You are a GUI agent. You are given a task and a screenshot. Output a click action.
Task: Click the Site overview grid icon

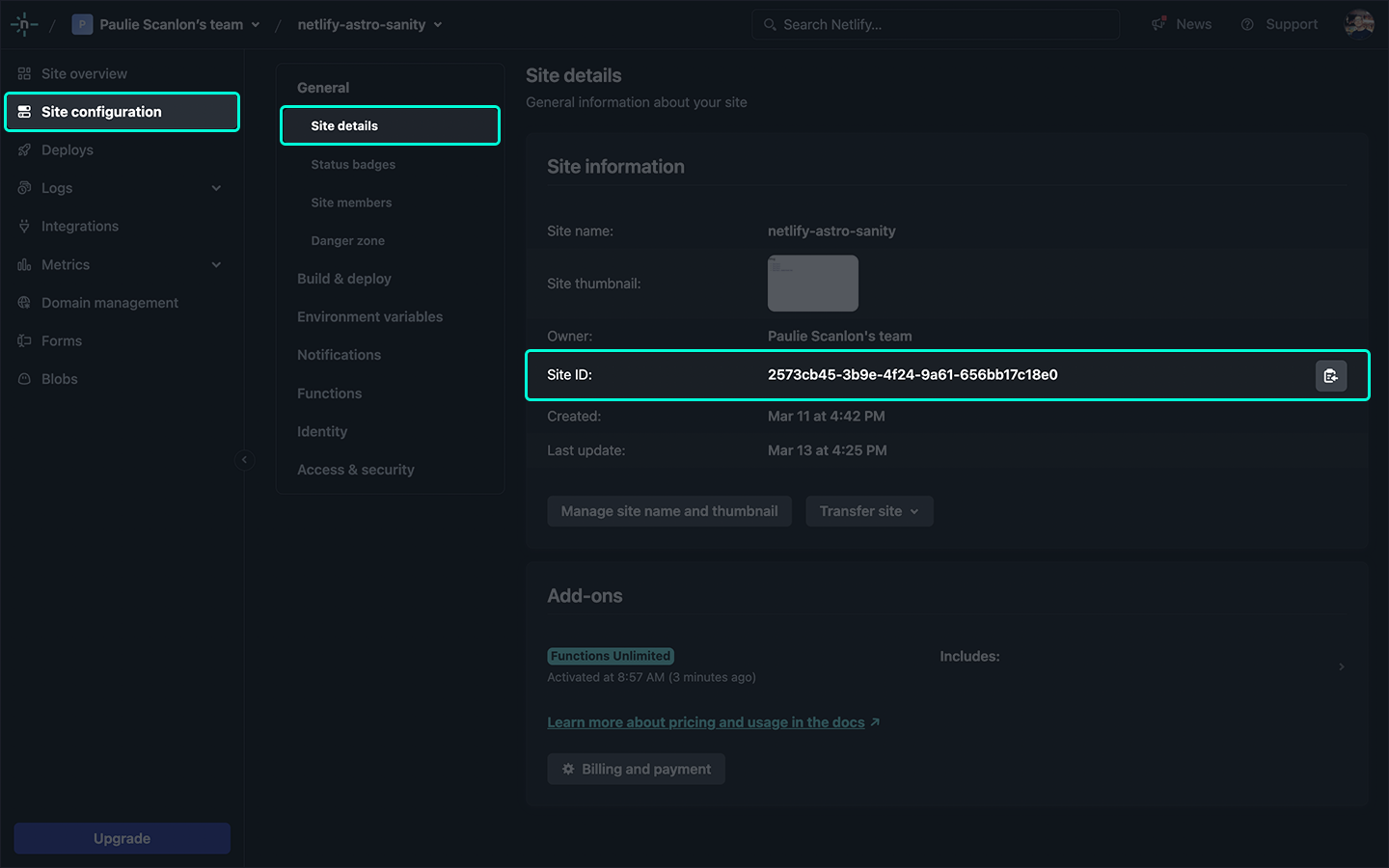click(x=24, y=73)
